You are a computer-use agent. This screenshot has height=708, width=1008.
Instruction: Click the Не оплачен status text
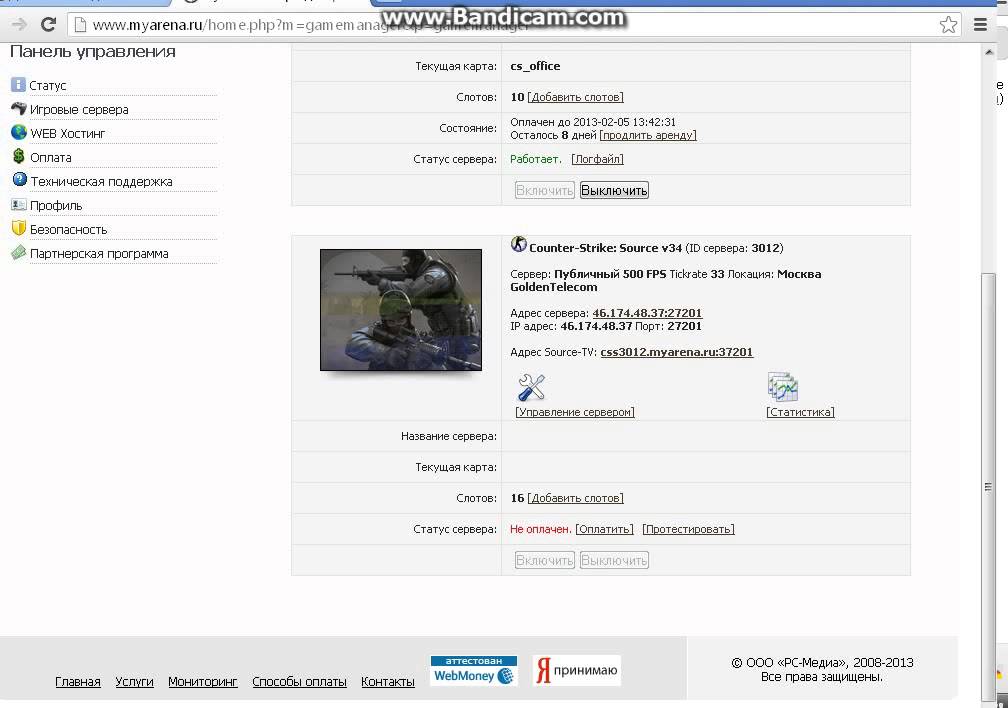pos(540,529)
